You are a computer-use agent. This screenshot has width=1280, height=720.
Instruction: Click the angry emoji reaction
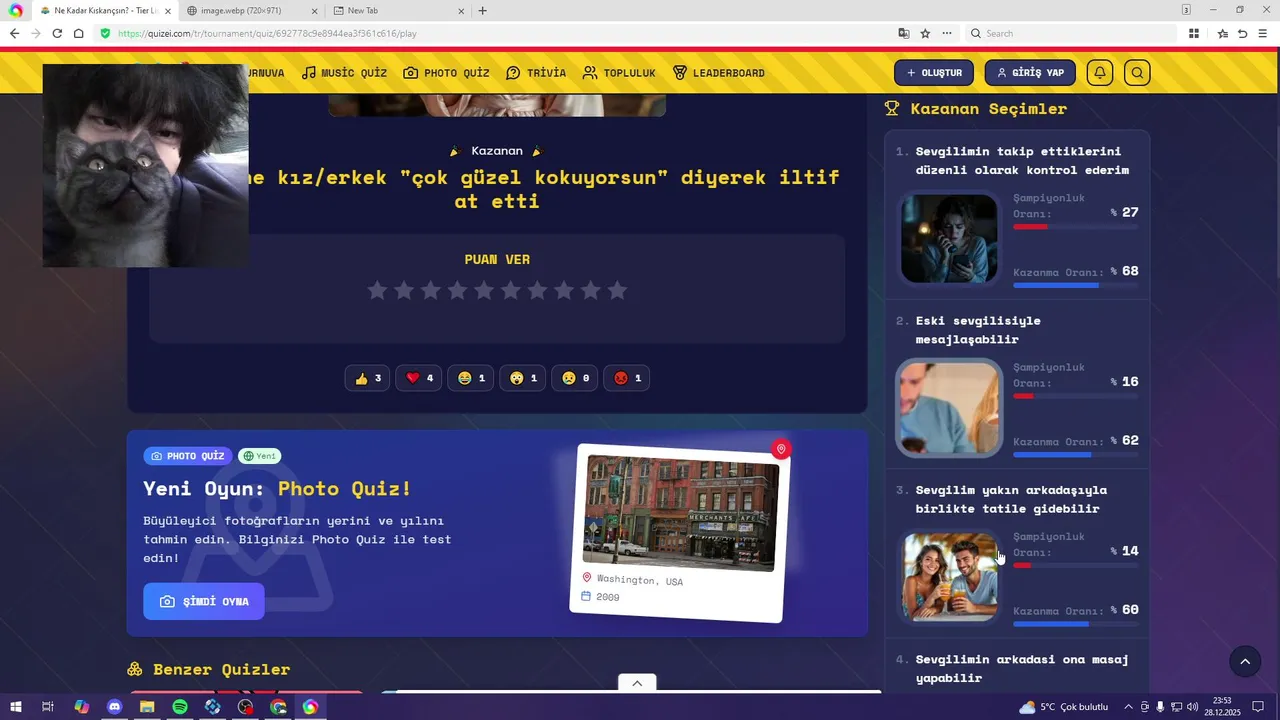click(627, 378)
